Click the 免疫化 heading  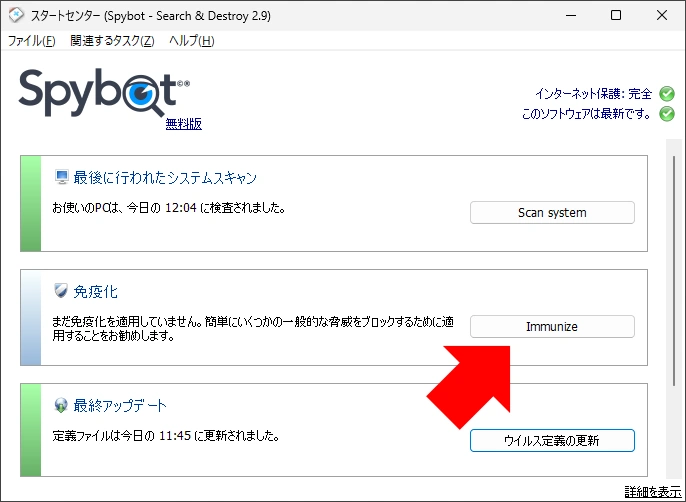coord(95,291)
